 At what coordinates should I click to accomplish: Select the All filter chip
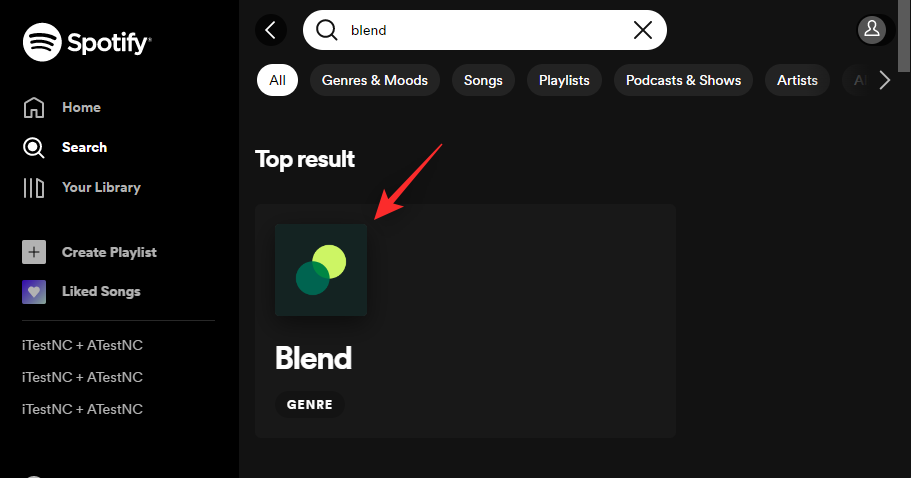pyautogui.click(x=277, y=80)
